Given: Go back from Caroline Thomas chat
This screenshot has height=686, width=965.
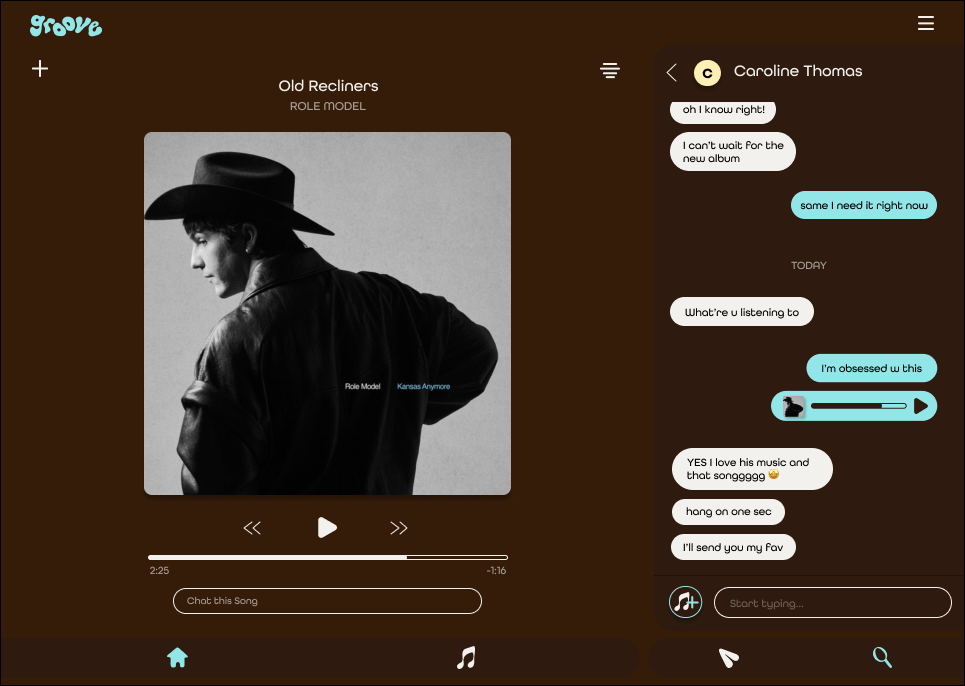Looking at the screenshot, I should coord(672,72).
